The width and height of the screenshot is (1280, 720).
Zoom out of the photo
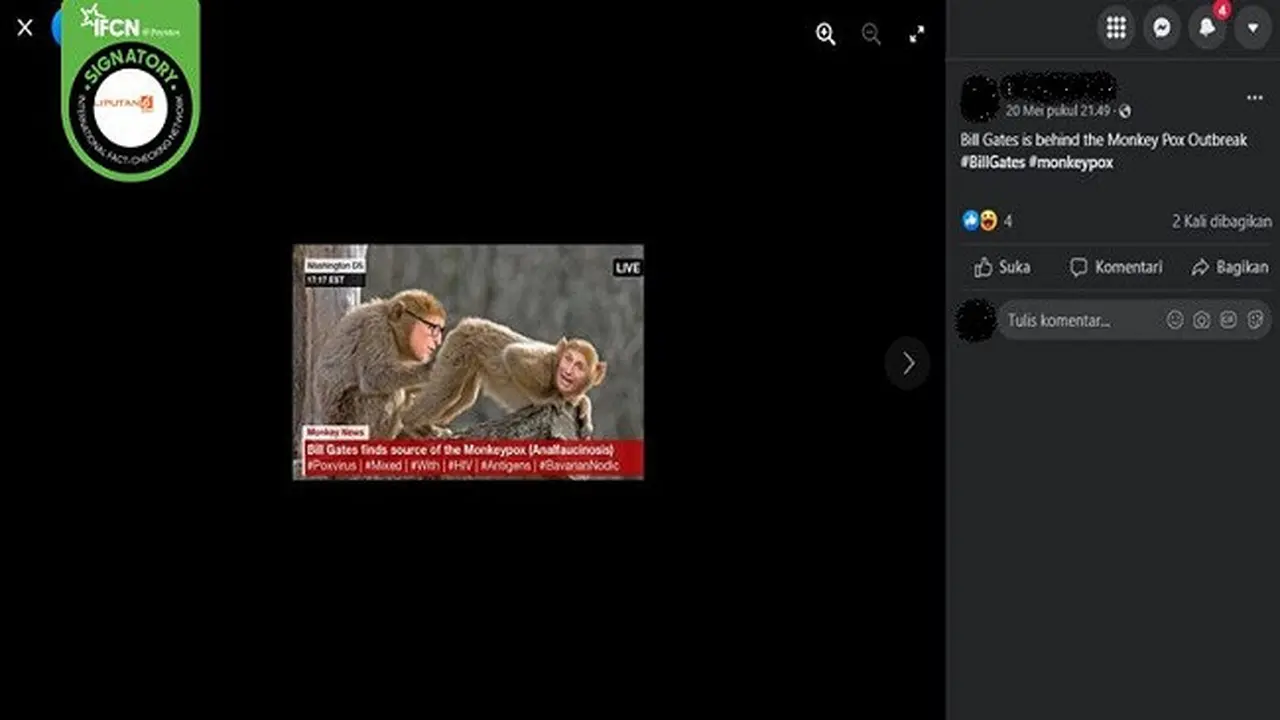[x=871, y=34]
